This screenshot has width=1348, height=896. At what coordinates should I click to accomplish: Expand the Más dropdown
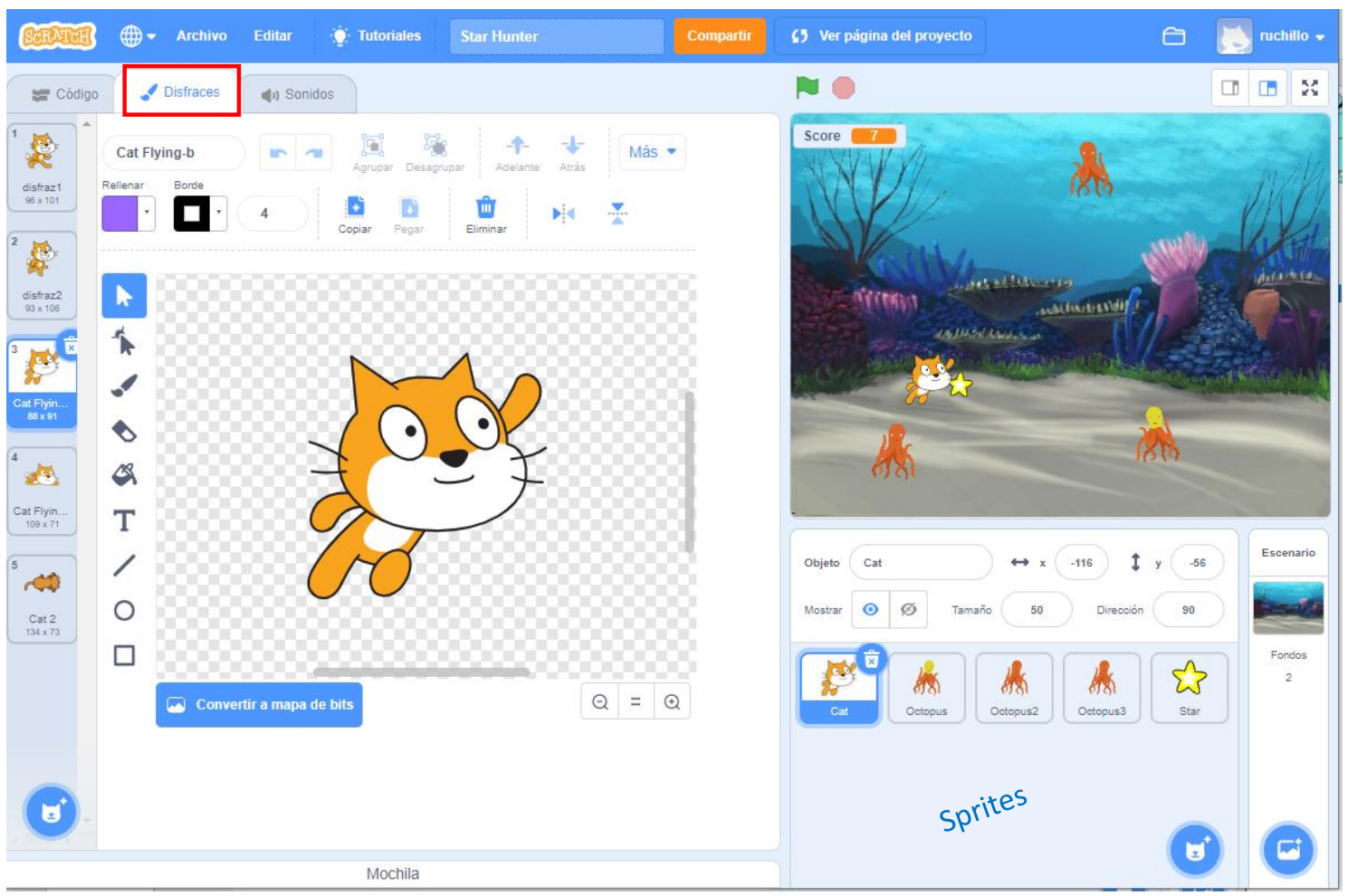point(652,152)
